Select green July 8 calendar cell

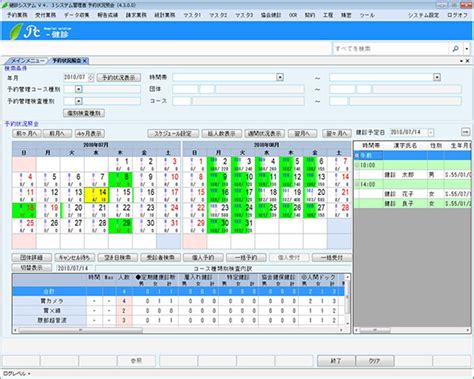pos(120,180)
